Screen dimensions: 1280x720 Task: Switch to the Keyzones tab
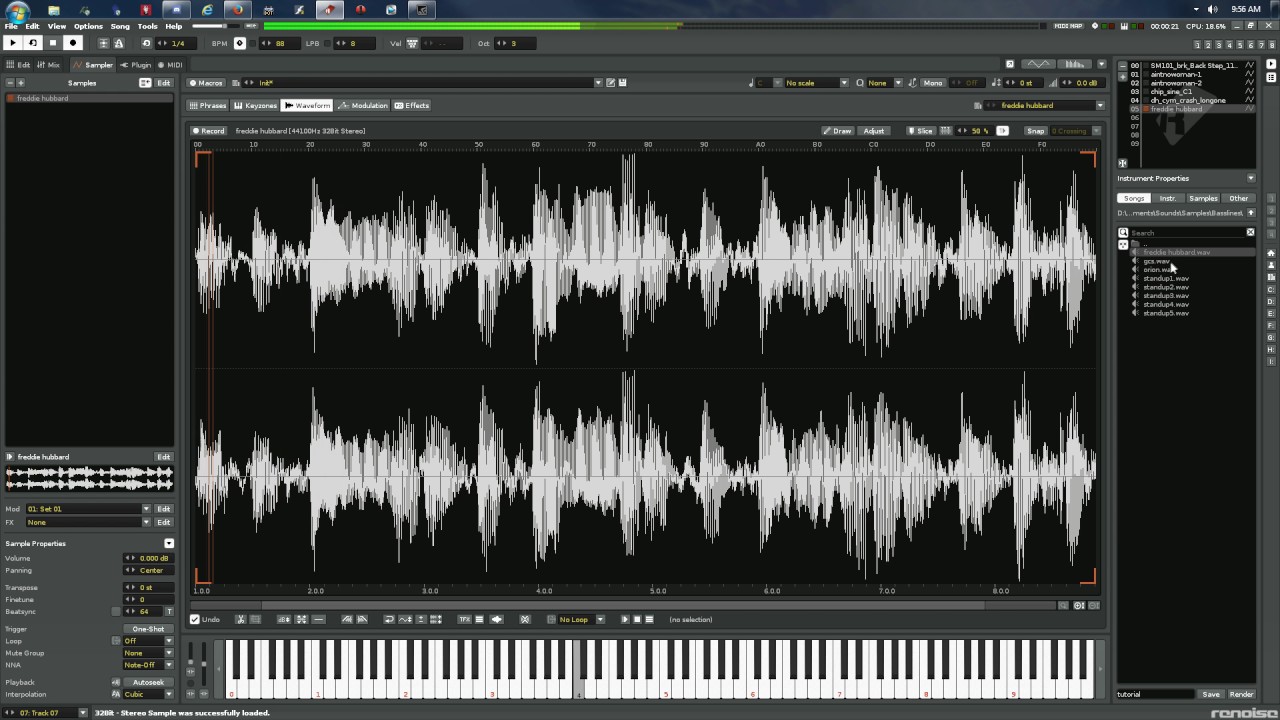tap(256, 105)
